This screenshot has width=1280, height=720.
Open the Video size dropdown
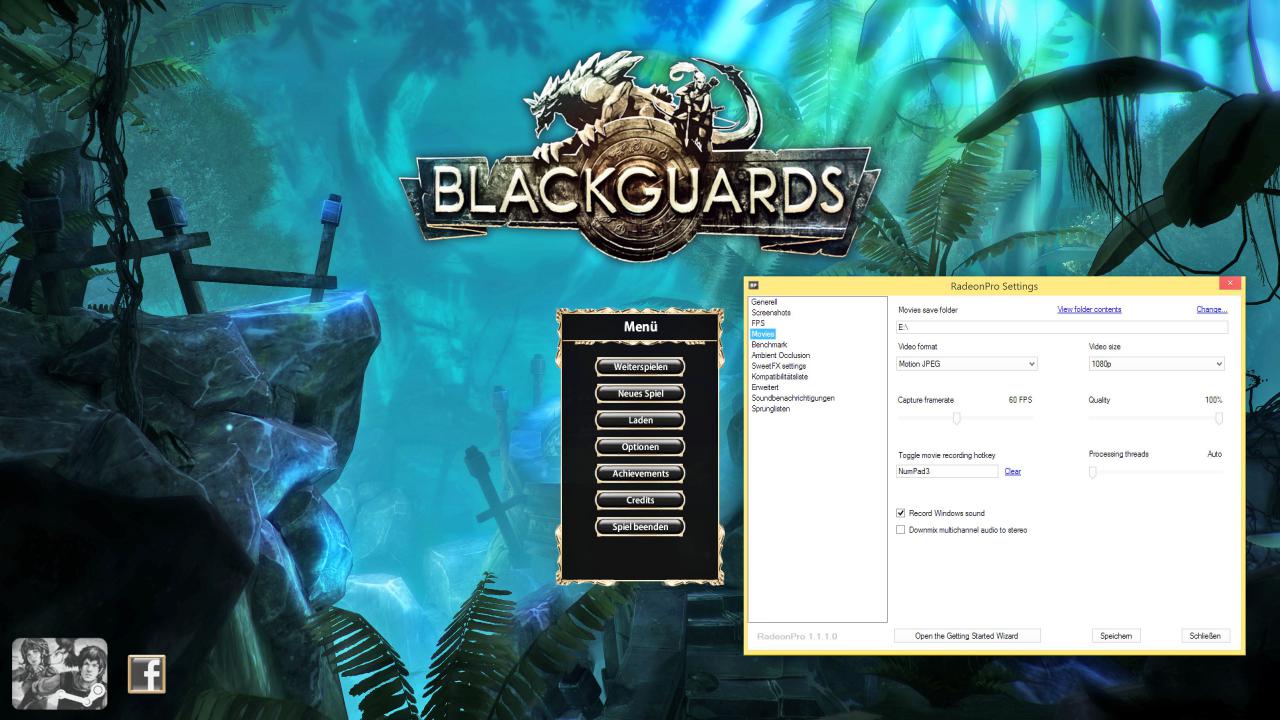click(1157, 364)
